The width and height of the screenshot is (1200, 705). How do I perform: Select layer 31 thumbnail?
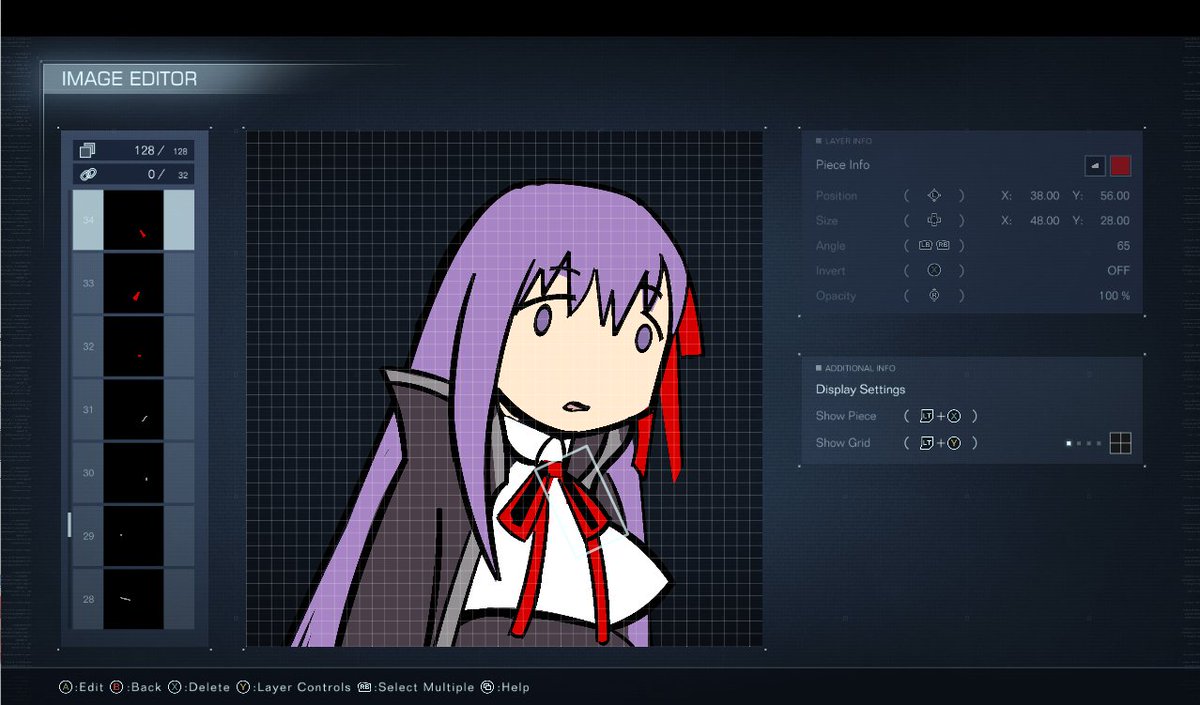(x=133, y=409)
